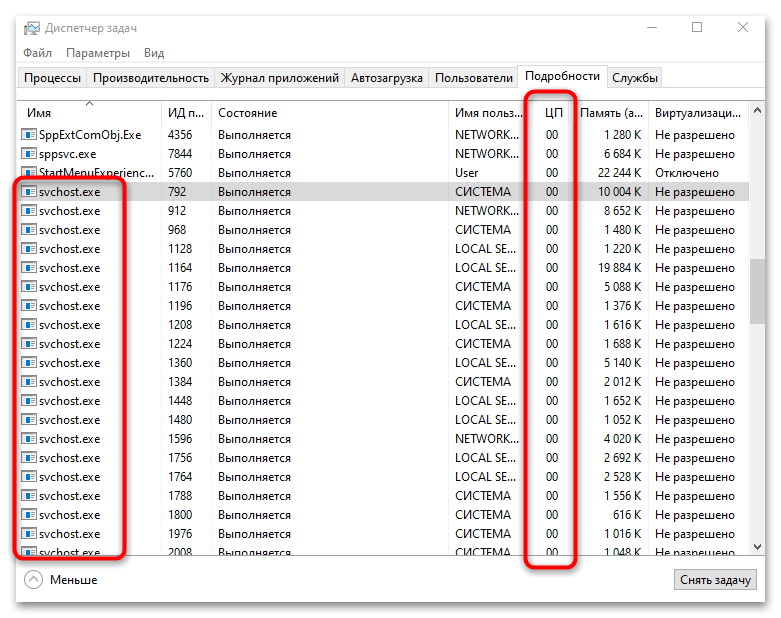Click icon of svchost.exe with PID 1128
Image resolution: width=781 pixels, height=618 pixels.
[x=29, y=248]
